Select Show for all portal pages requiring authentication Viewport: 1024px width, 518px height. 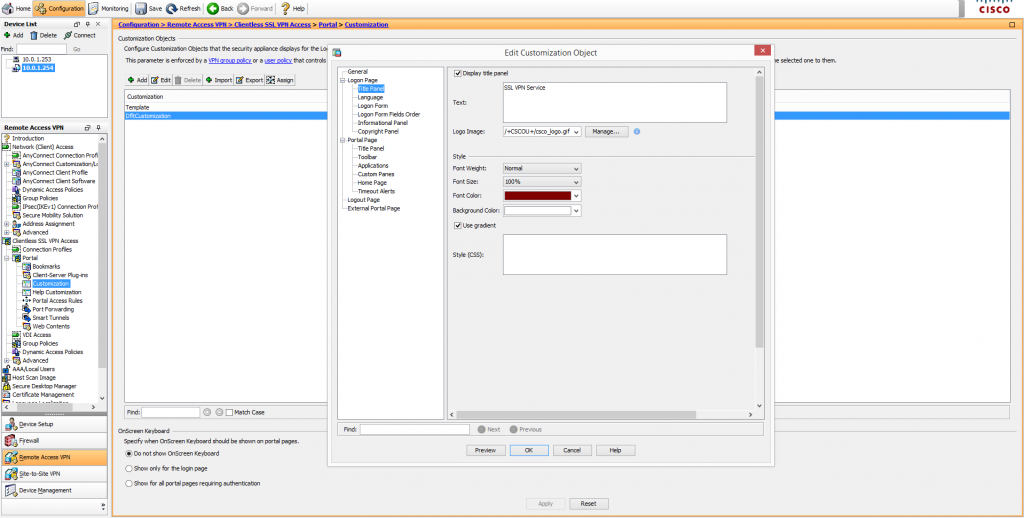coord(128,483)
